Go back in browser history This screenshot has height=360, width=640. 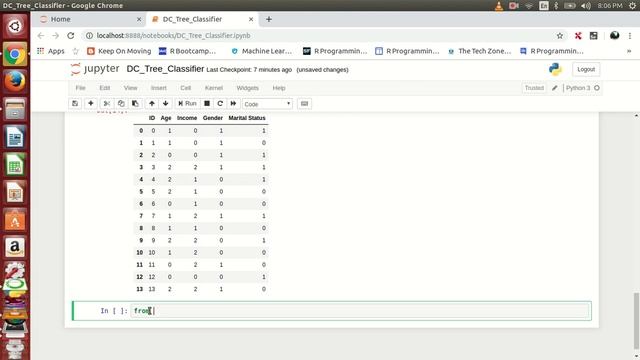click(x=40, y=36)
